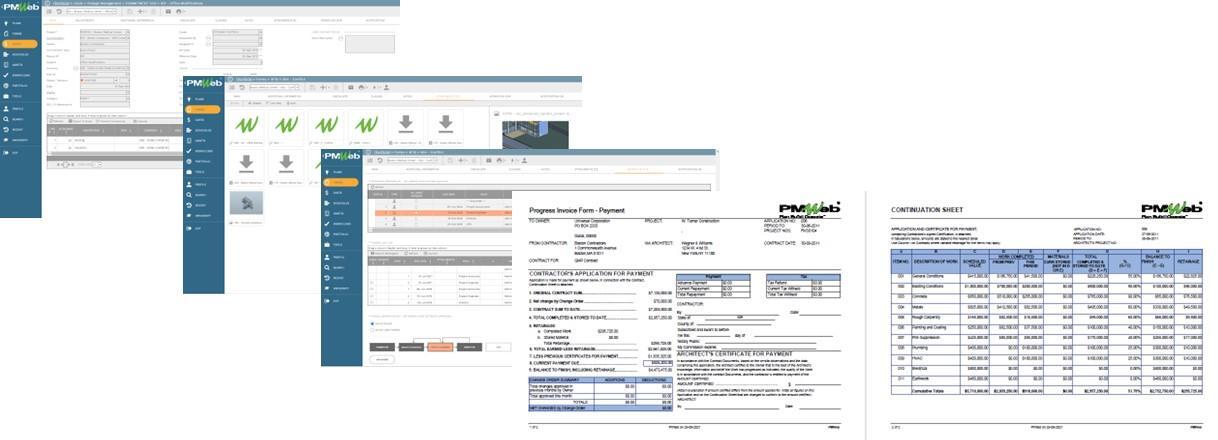Click the orange highlighted workflow step box
This screenshot has width=1218, height=440.
pyautogui.click(x=441, y=346)
